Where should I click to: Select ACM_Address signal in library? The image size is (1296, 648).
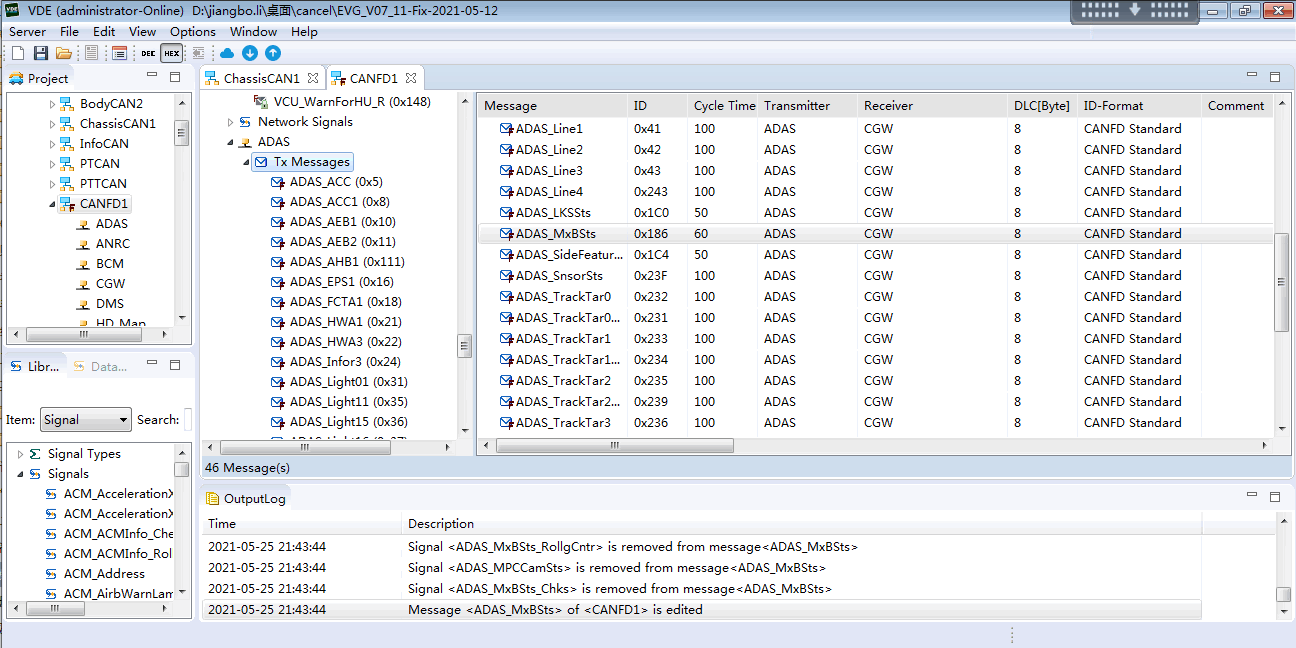coord(104,574)
